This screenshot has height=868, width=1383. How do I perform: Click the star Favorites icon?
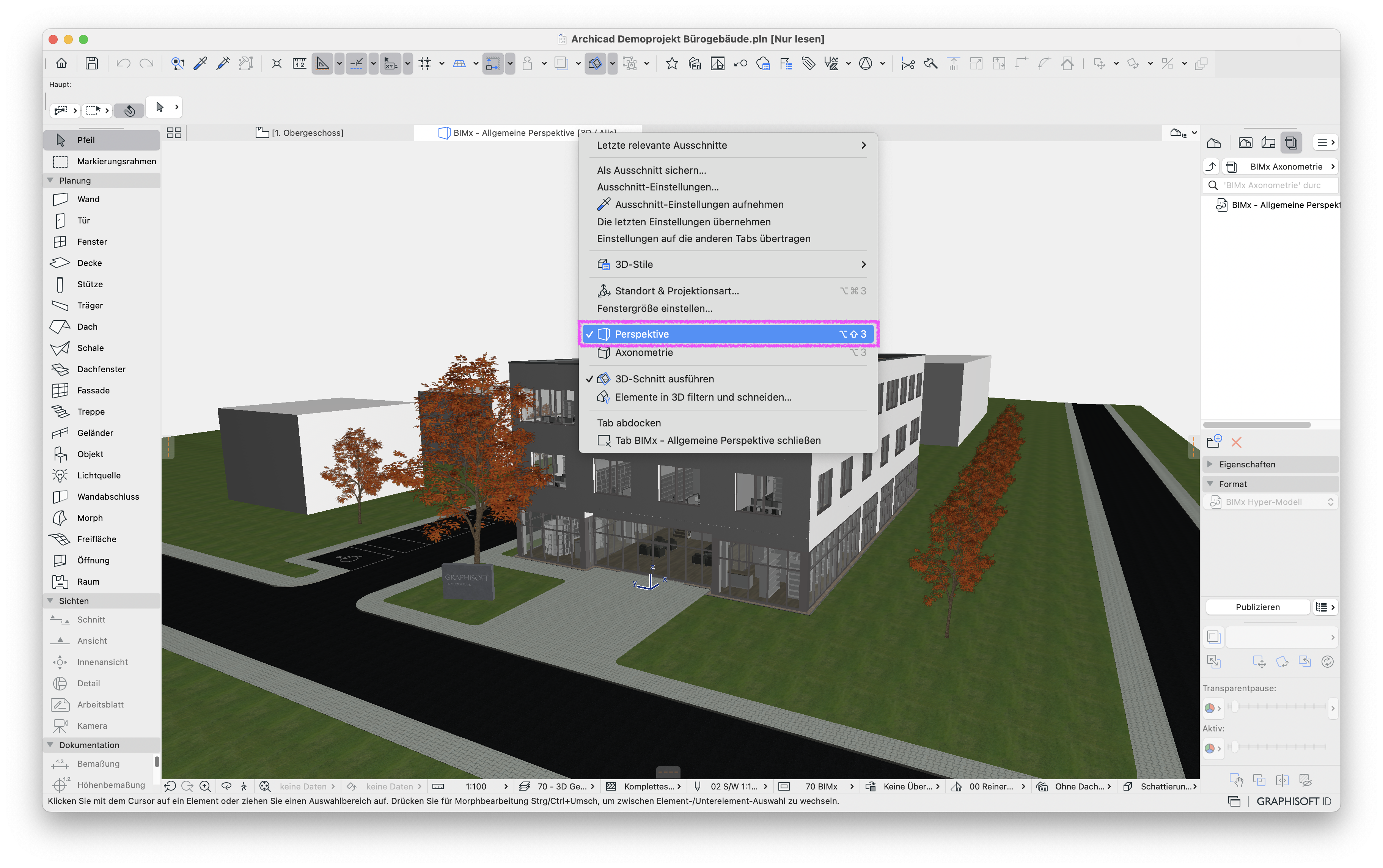671,63
